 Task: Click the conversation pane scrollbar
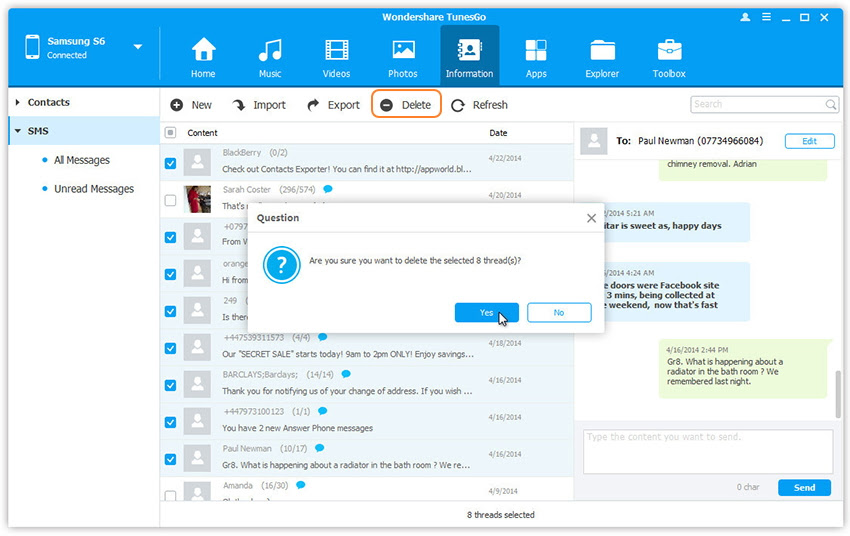click(839, 393)
